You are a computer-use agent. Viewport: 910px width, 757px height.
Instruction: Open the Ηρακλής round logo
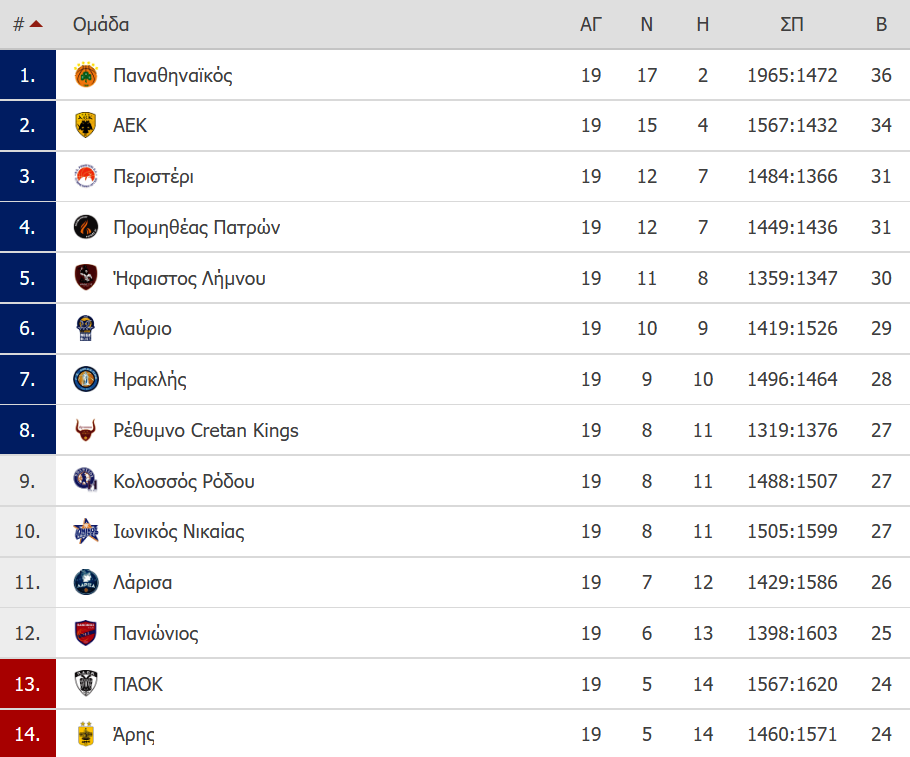coord(86,379)
